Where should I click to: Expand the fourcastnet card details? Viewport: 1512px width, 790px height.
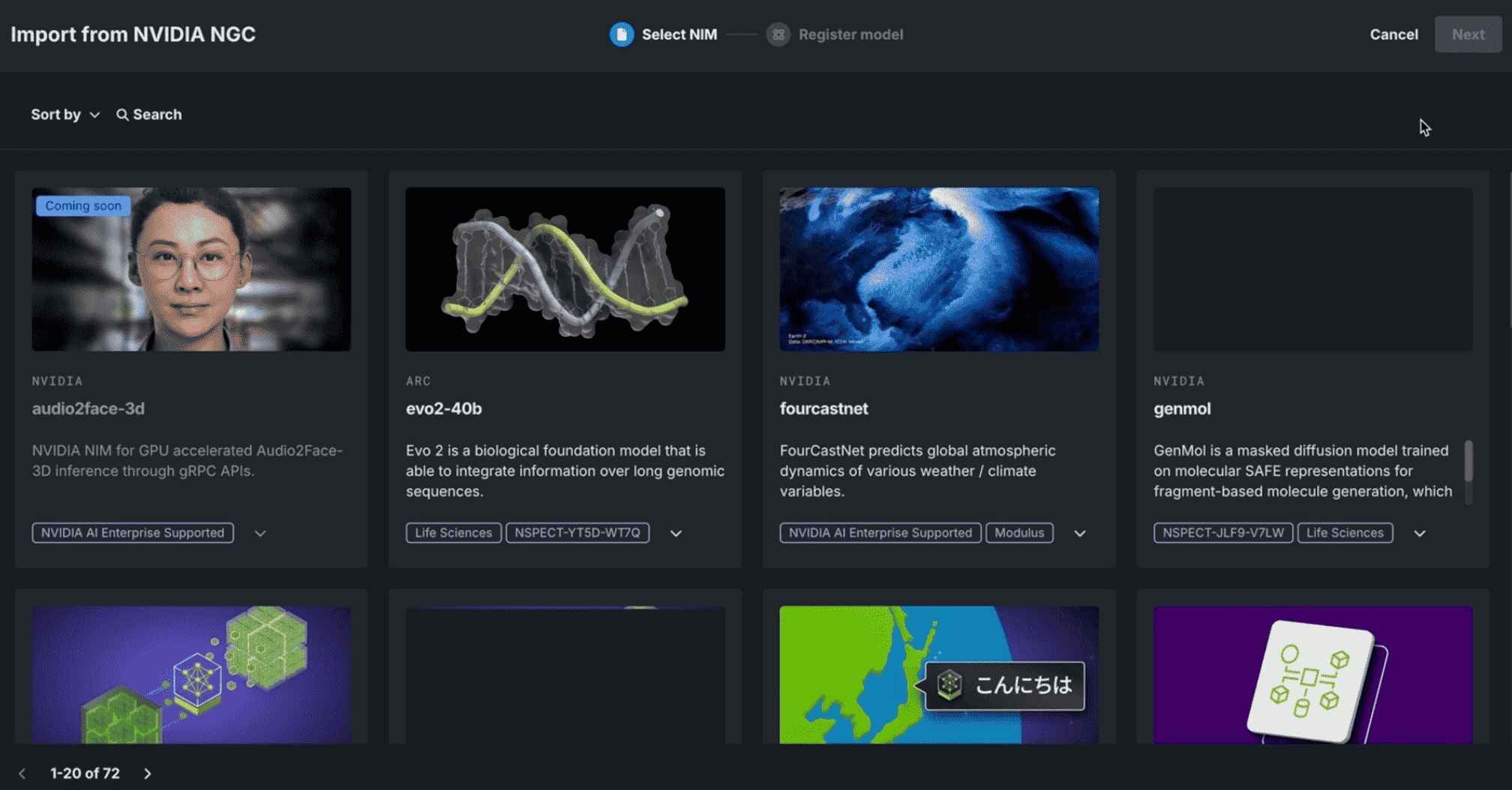pyautogui.click(x=1080, y=533)
